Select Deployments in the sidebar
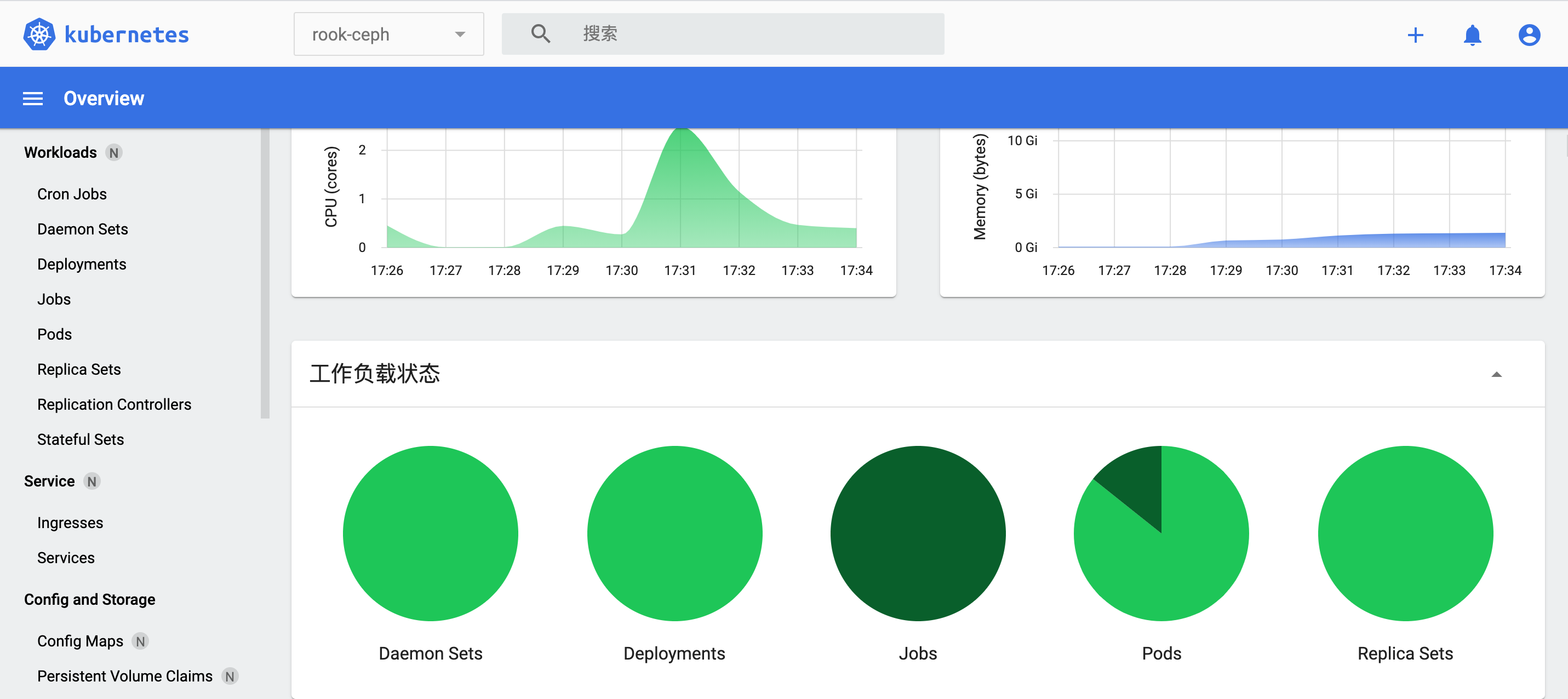Image resolution: width=1568 pixels, height=699 pixels. pos(82,264)
